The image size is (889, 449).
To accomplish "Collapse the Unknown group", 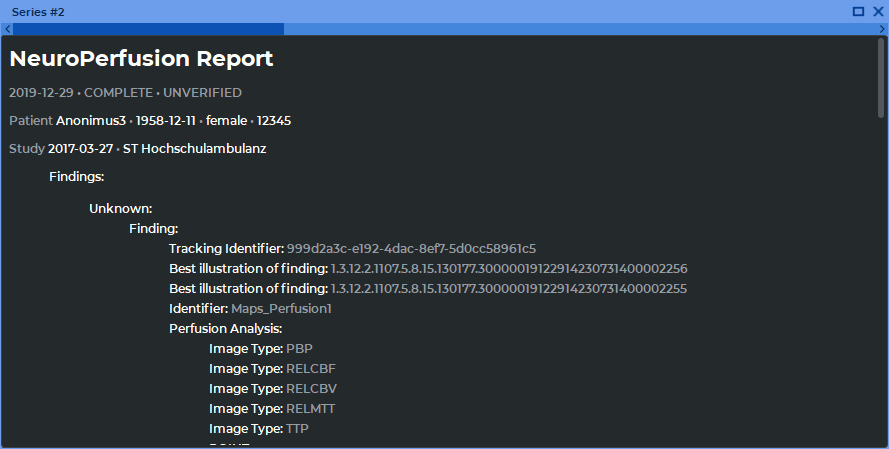I will tap(120, 209).
